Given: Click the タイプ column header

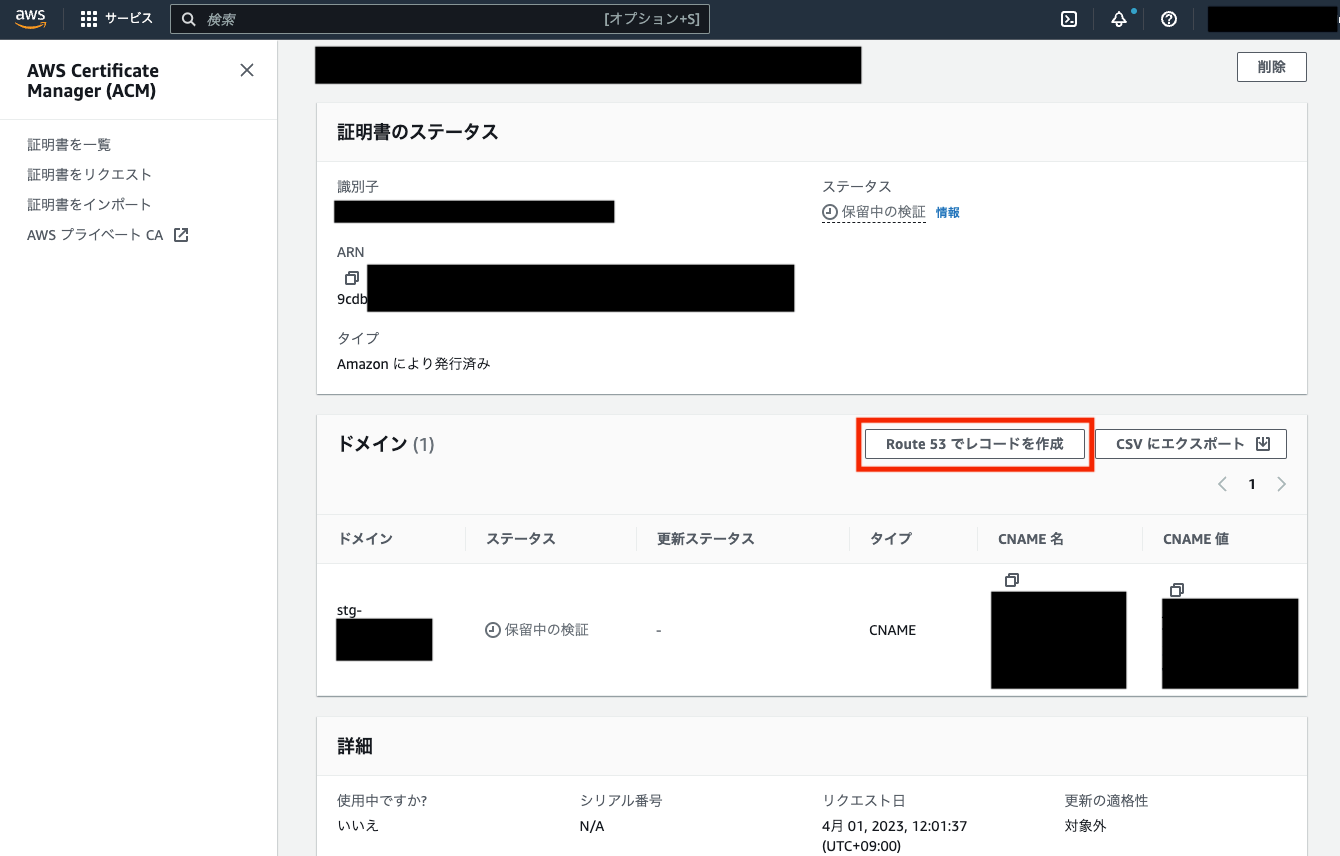Looking at the screenshot, I should tap(891, 539).
